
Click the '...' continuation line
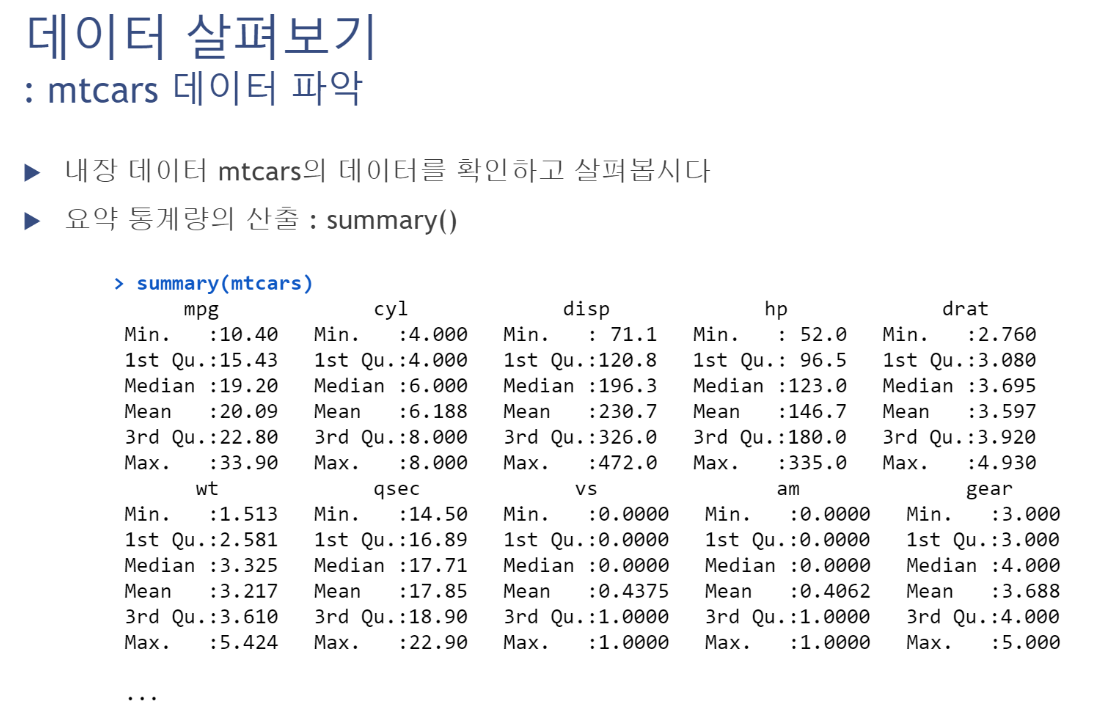[x=142, y=699]
